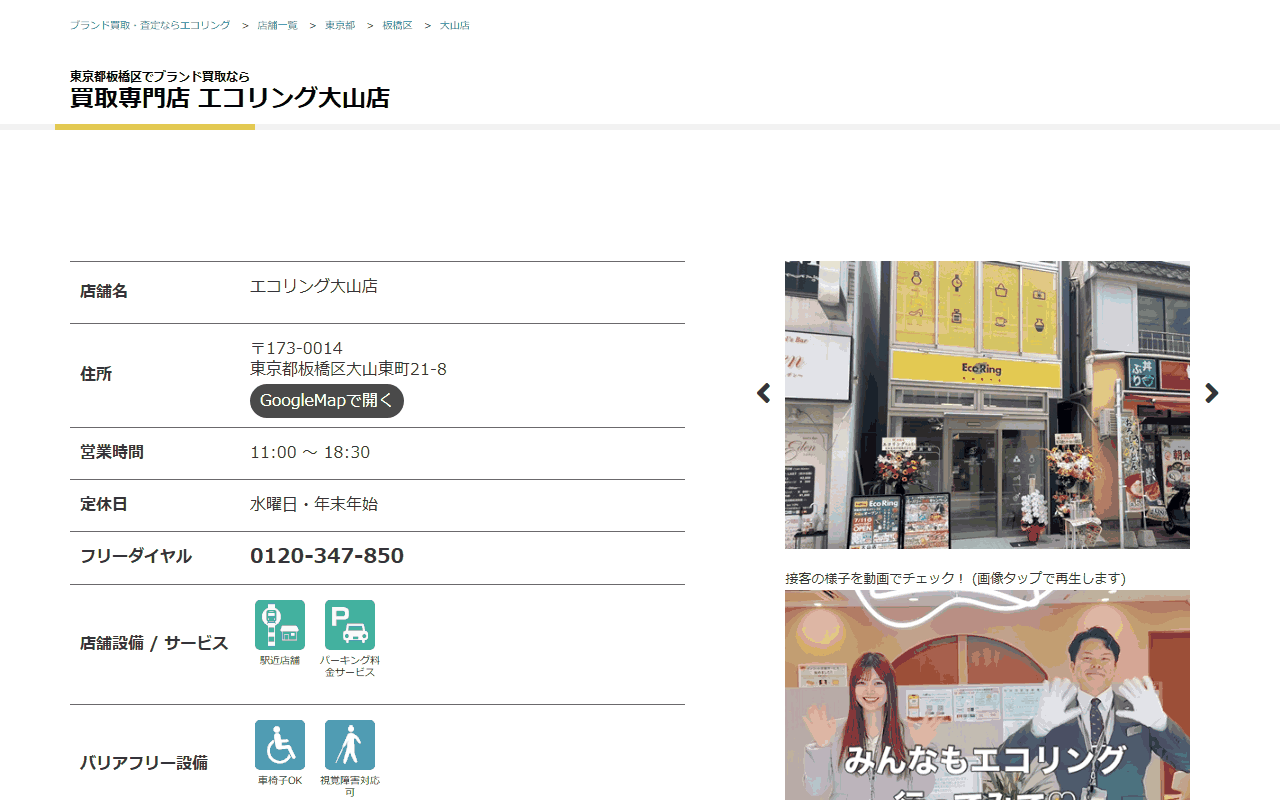
Task: Play the みんなもエコリング customer service video
Action: 987,695
